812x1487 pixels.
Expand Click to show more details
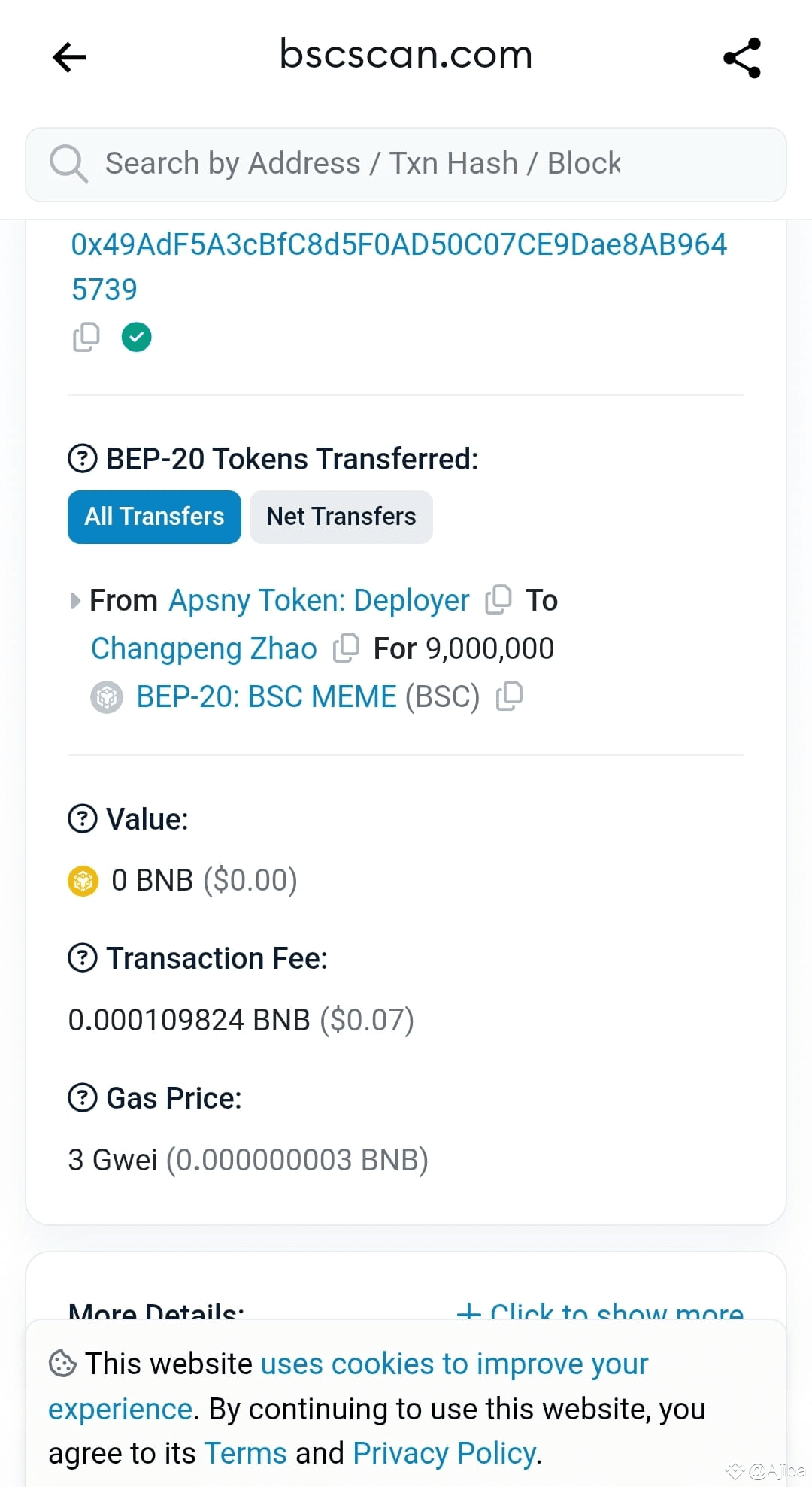click(x=600, y=1310)
